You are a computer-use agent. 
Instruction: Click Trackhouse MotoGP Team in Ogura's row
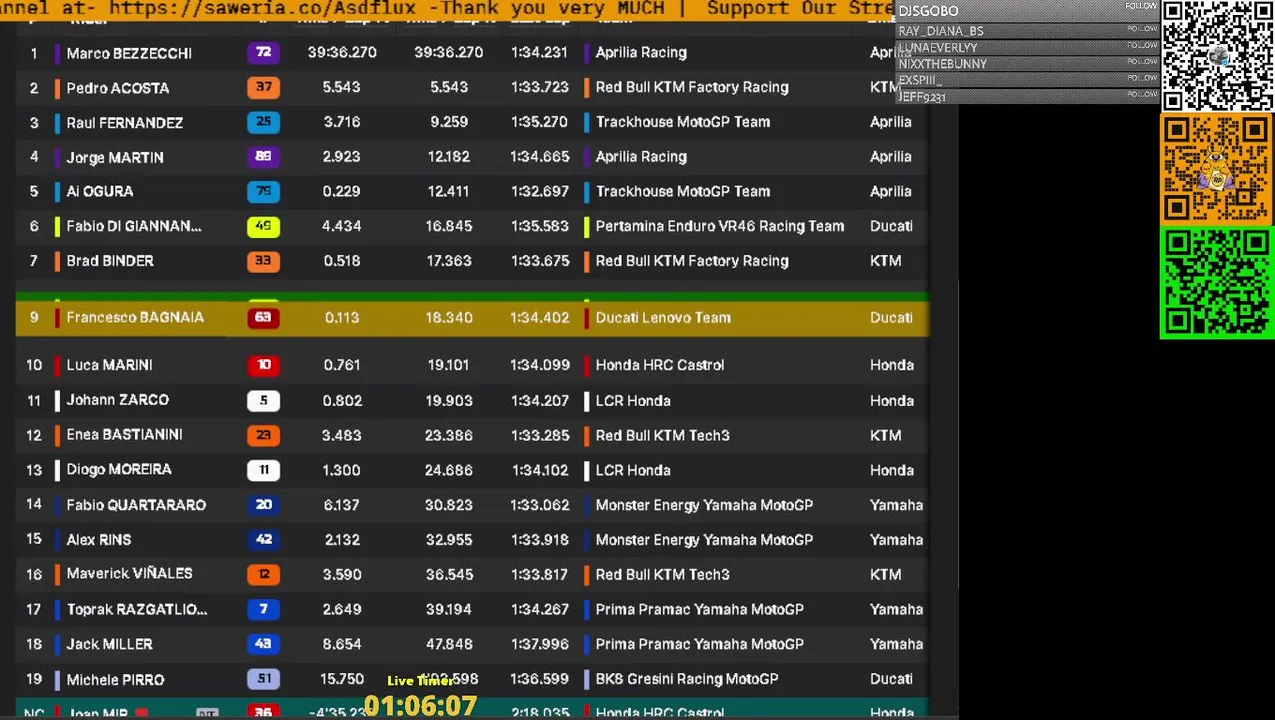[x=683, y=191]
